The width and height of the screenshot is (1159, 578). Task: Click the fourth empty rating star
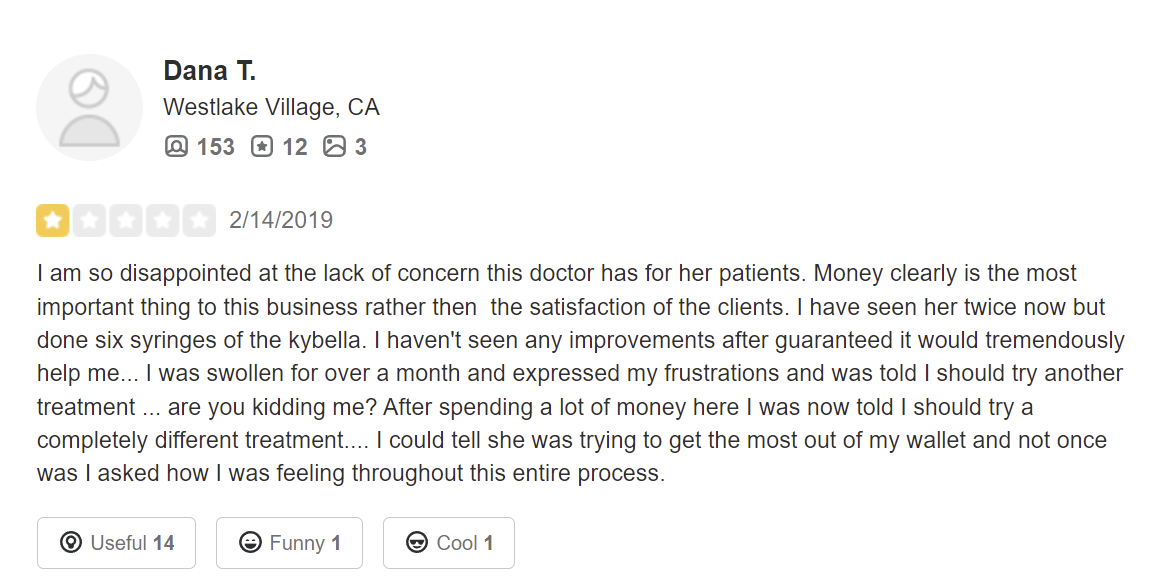(x=163, y=220)
